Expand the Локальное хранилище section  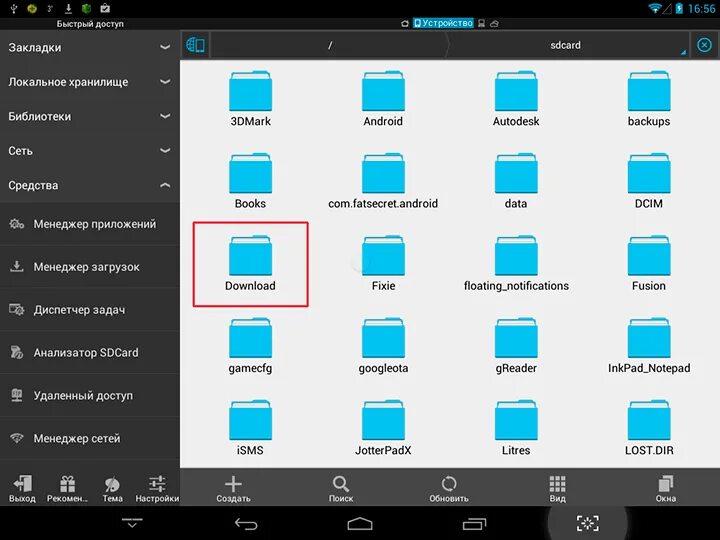90,82
